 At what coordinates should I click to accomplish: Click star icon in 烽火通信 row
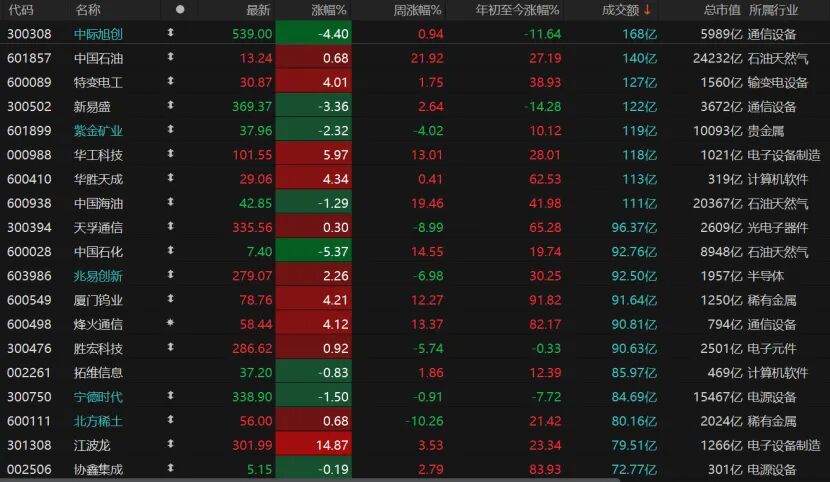click(170, 323)
